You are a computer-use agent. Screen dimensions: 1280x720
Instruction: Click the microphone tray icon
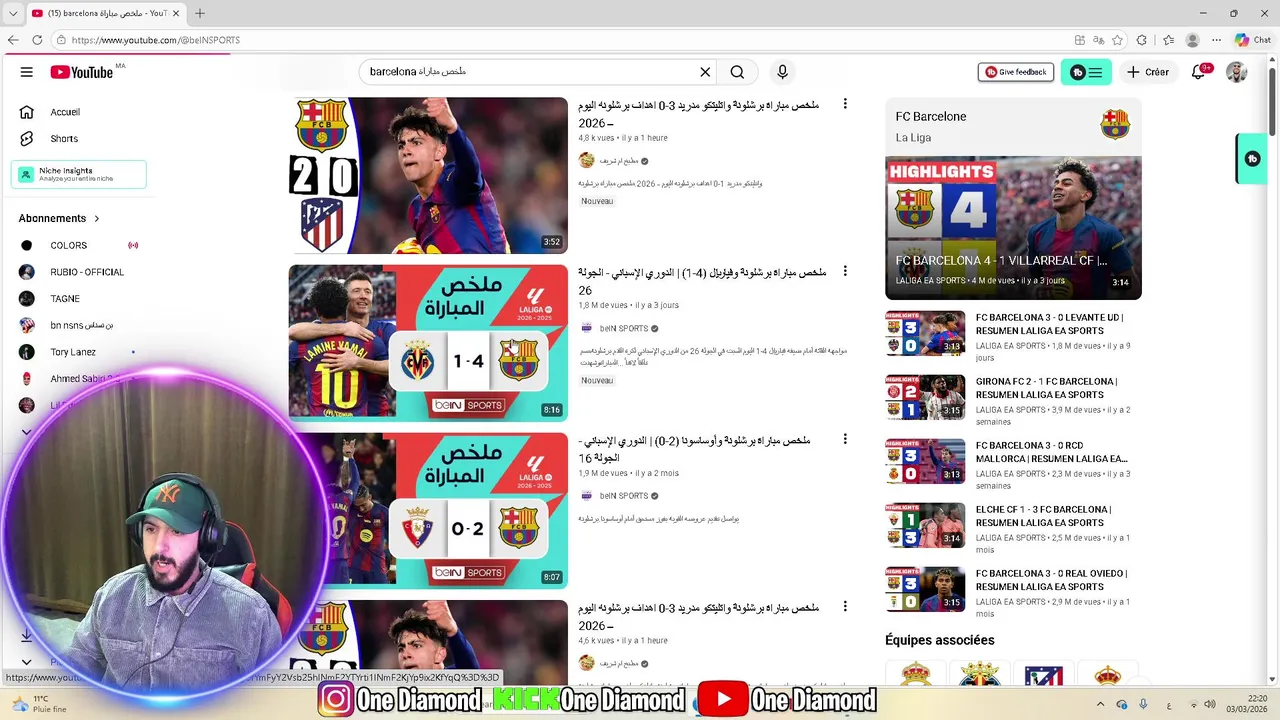[x=1143, y=704]
